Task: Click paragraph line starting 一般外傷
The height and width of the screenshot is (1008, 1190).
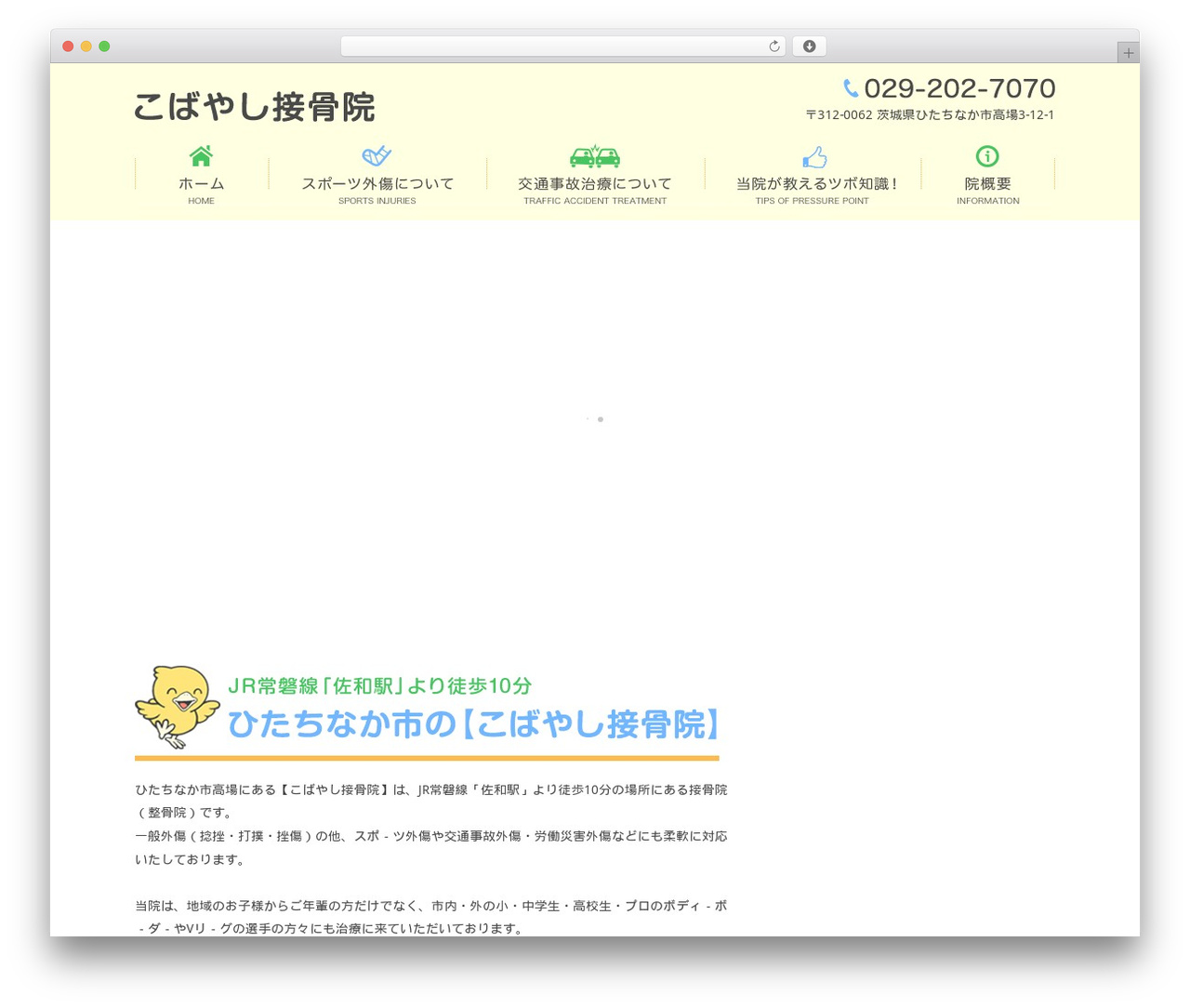Action: click(431, 847)
